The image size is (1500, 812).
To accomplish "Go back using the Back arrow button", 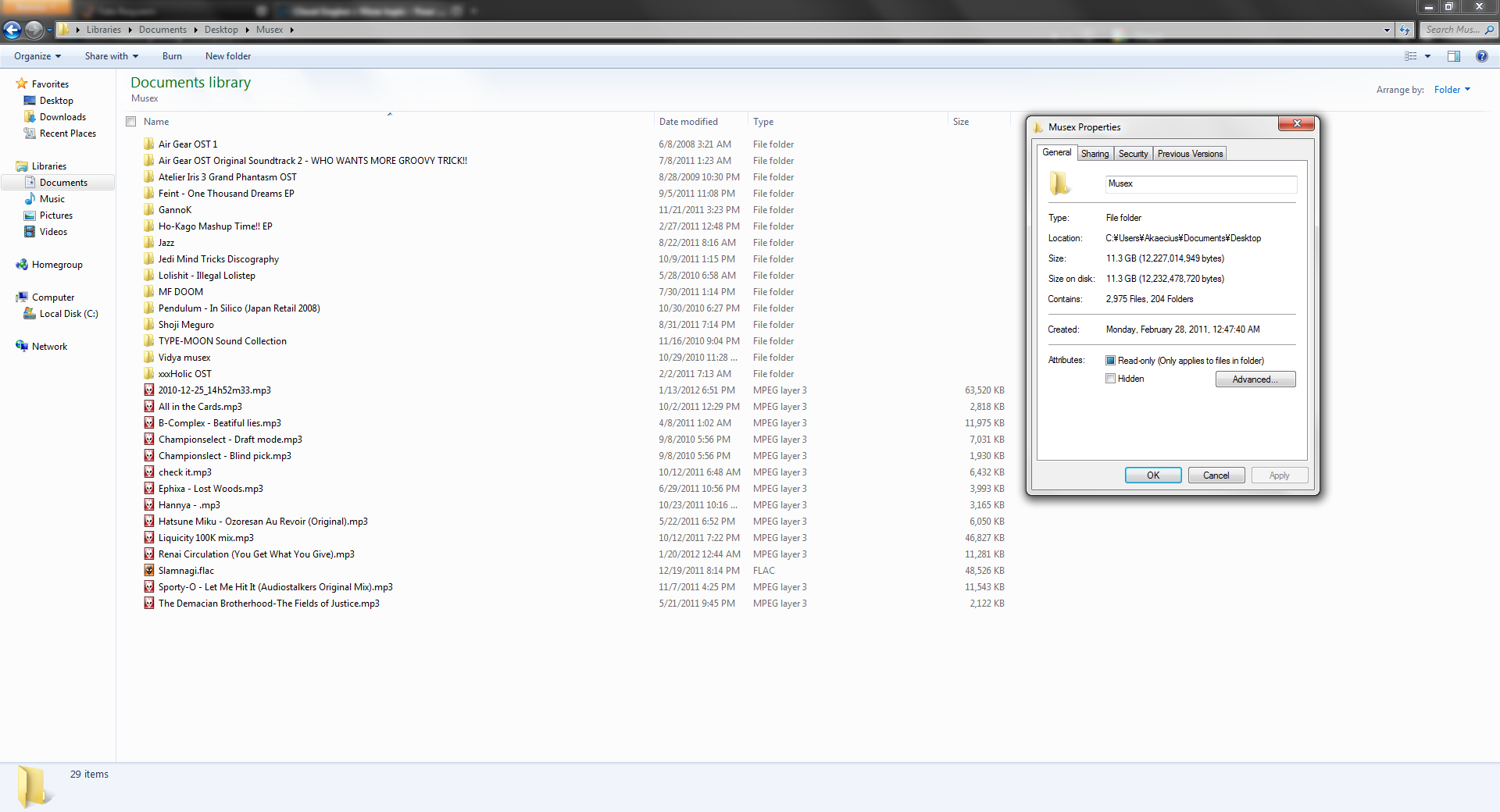I will tap(12, 30).
